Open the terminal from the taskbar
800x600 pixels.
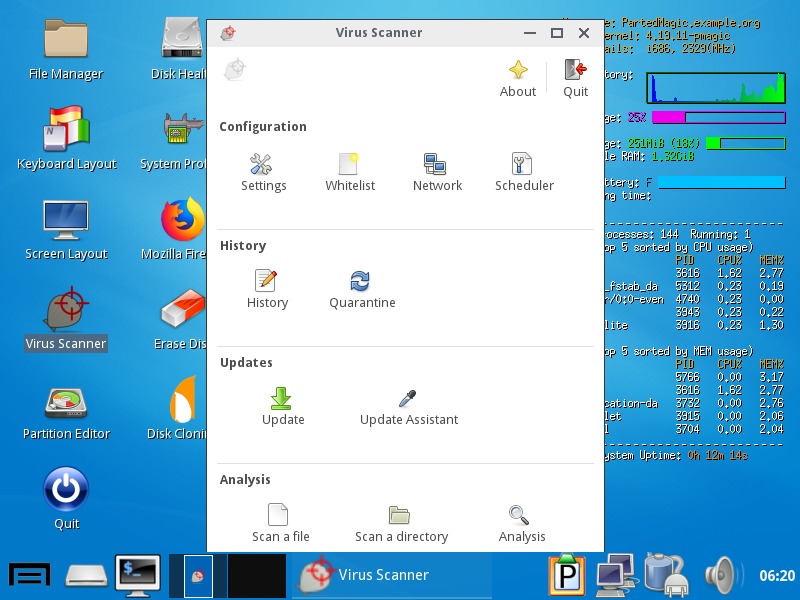pyautogui.click(x=137, y=574)
